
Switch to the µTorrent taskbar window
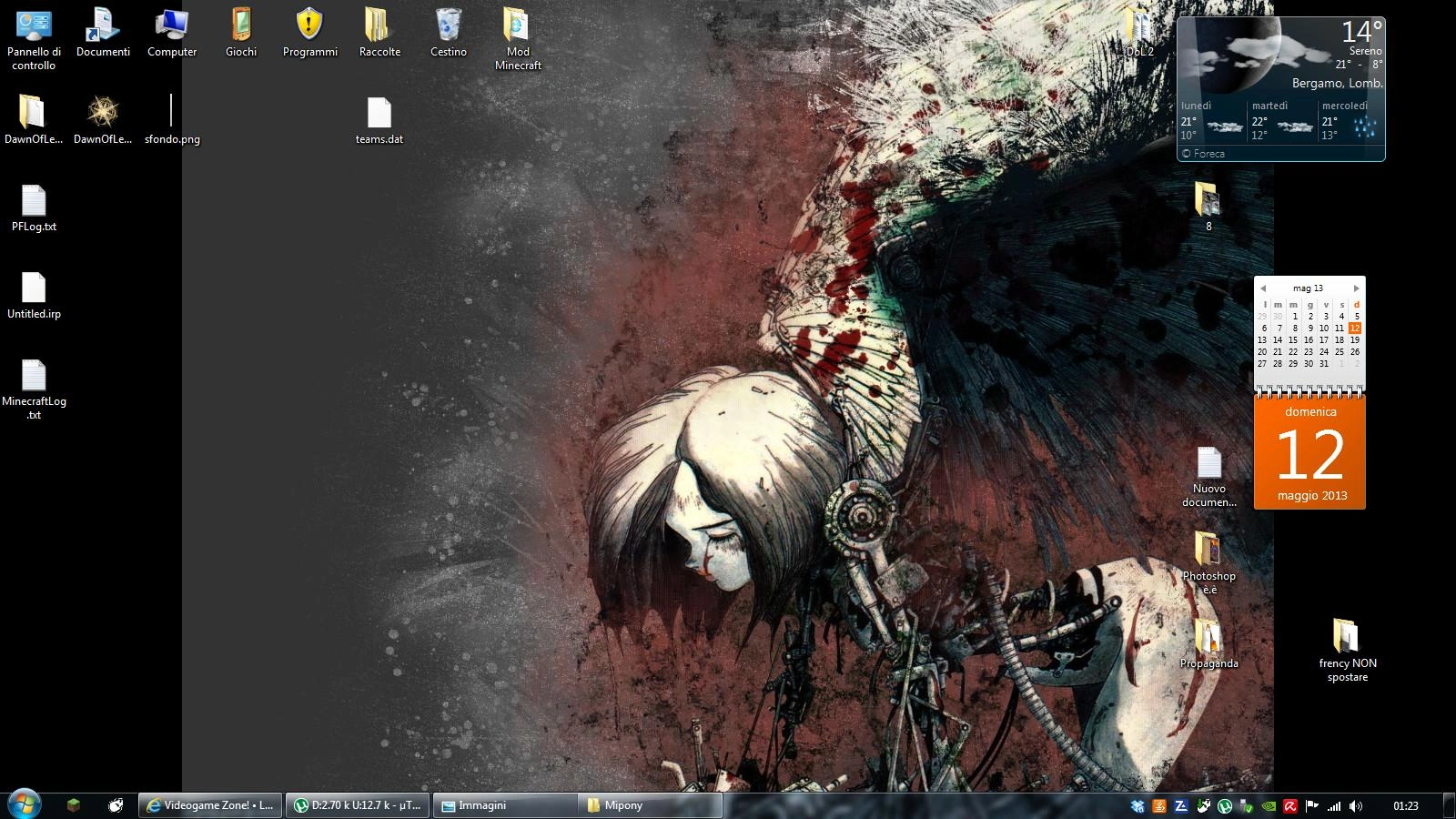358,805
